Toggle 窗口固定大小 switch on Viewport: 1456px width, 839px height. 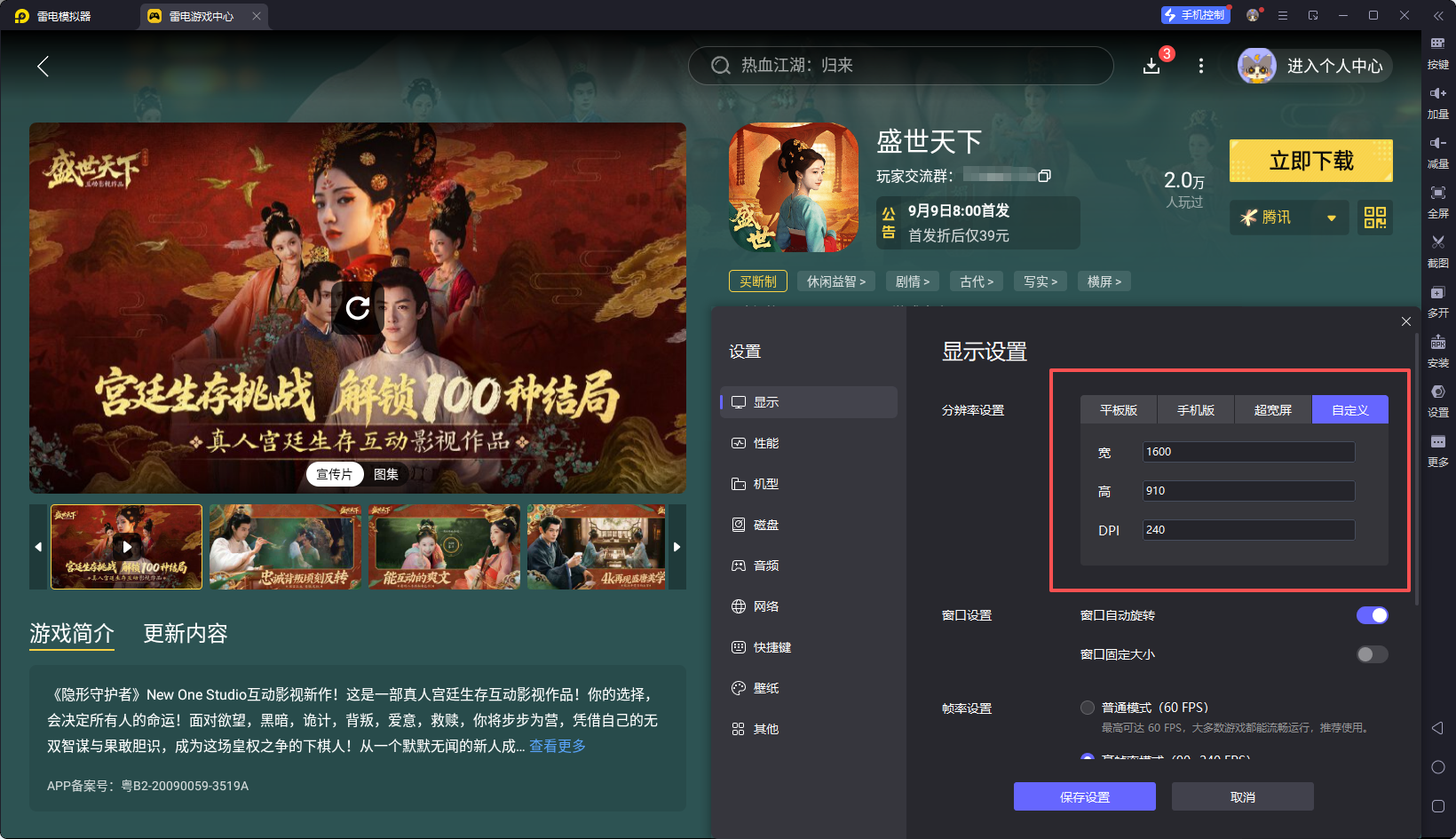[x=1373, y=654]
